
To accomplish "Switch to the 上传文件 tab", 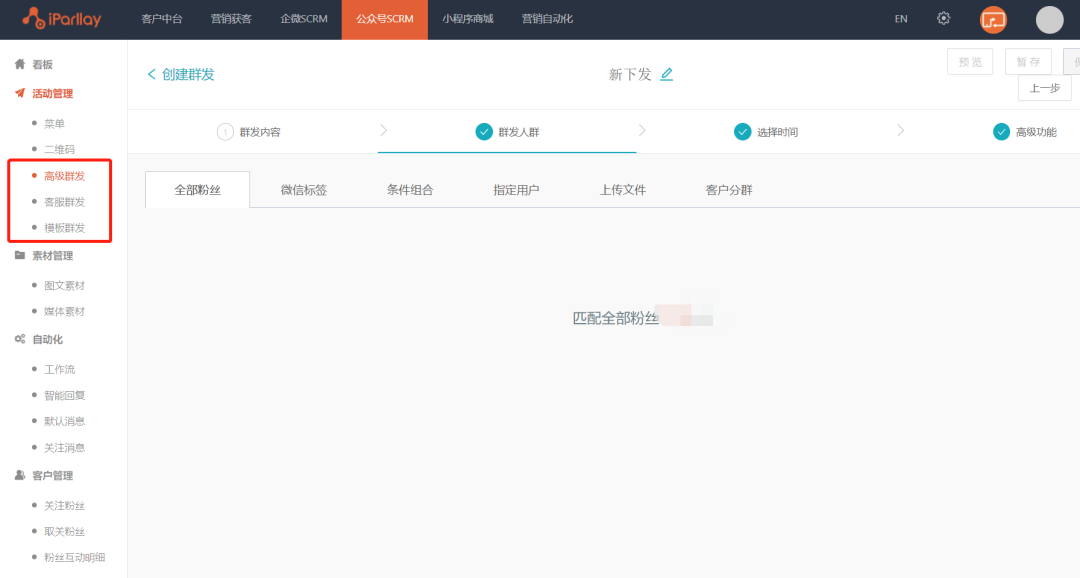I will 623,189.
